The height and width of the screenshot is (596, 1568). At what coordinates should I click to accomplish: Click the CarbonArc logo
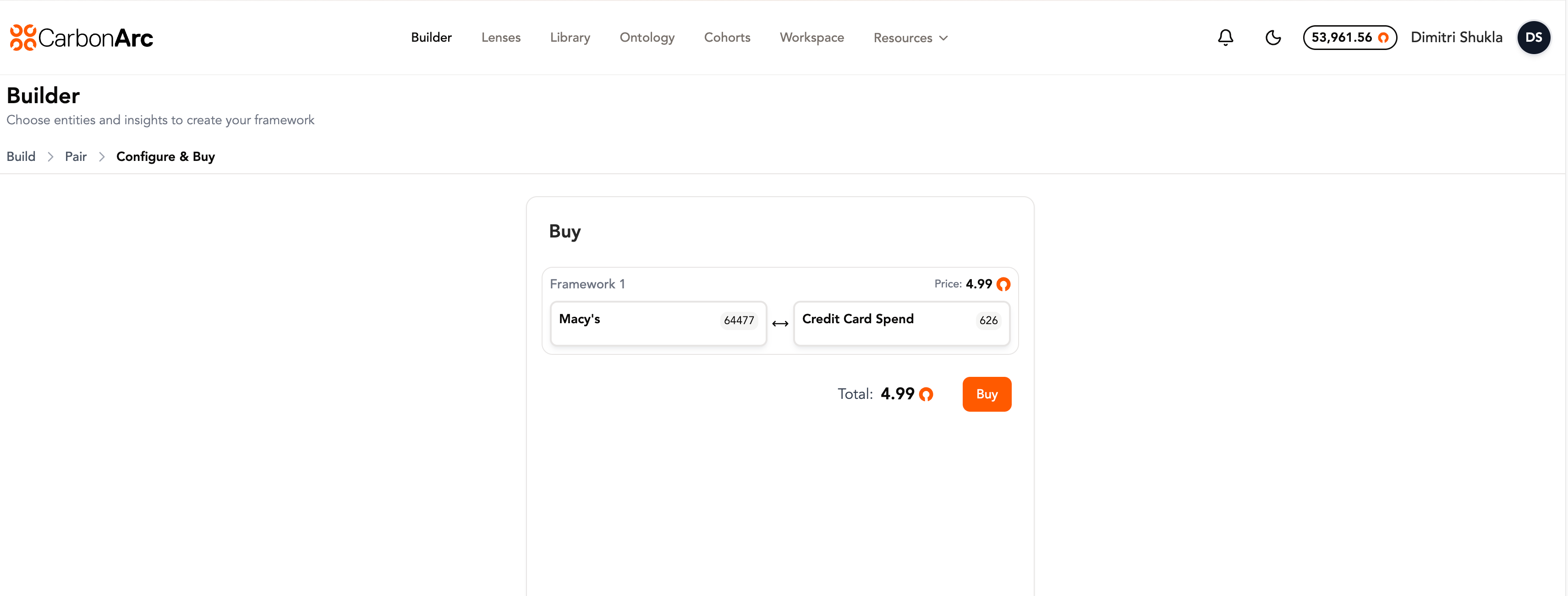tap(82, 38)
